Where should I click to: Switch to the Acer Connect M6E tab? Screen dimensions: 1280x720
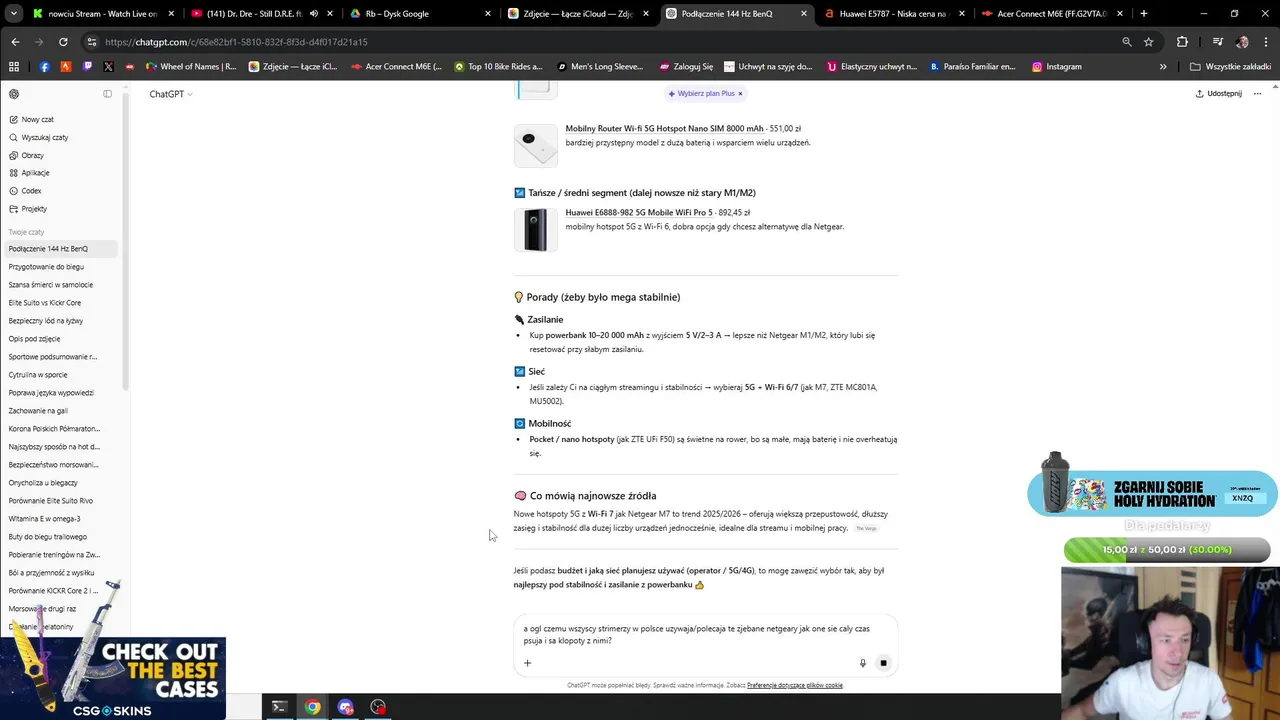click(x=1050, y=14)
